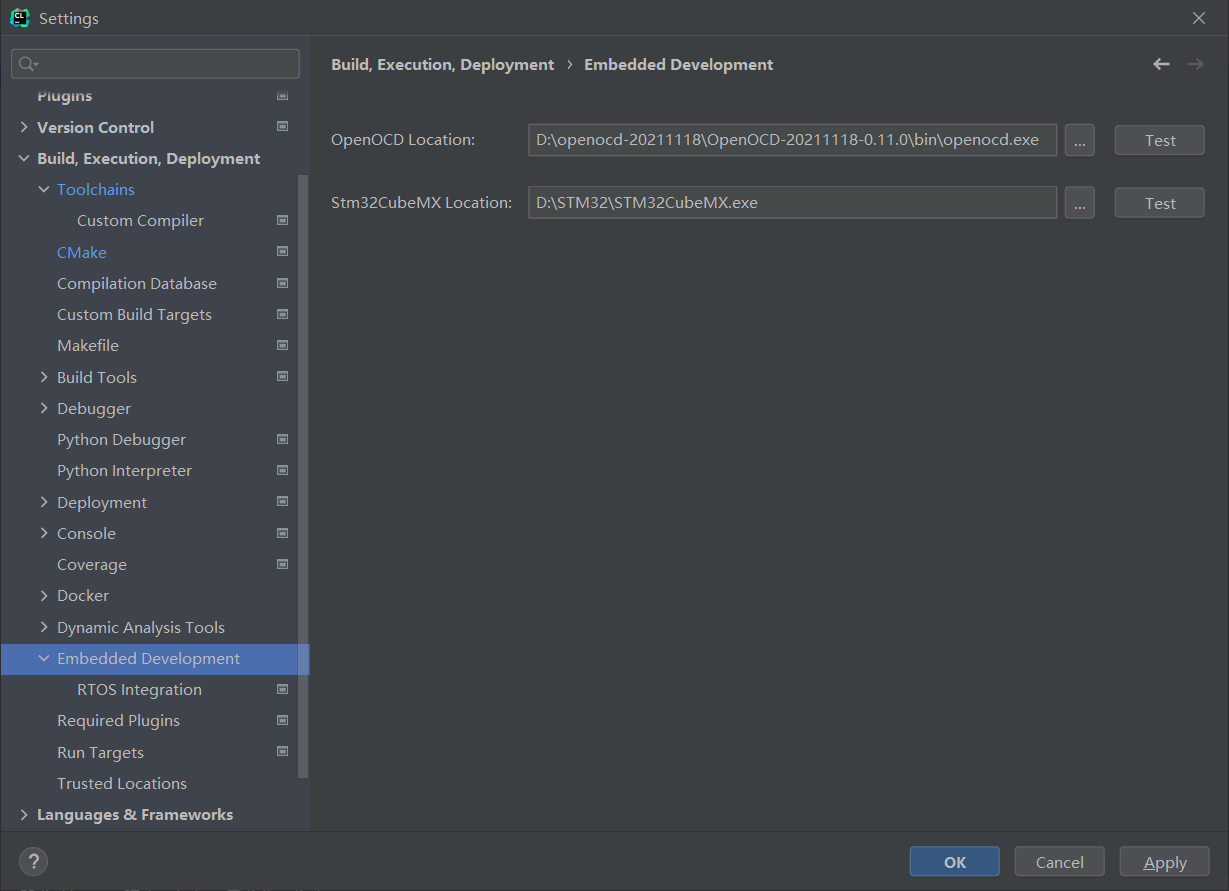1229x891 pixels.
Task: Click the project-level icon beside Version Control
Action: coord(282,127)
